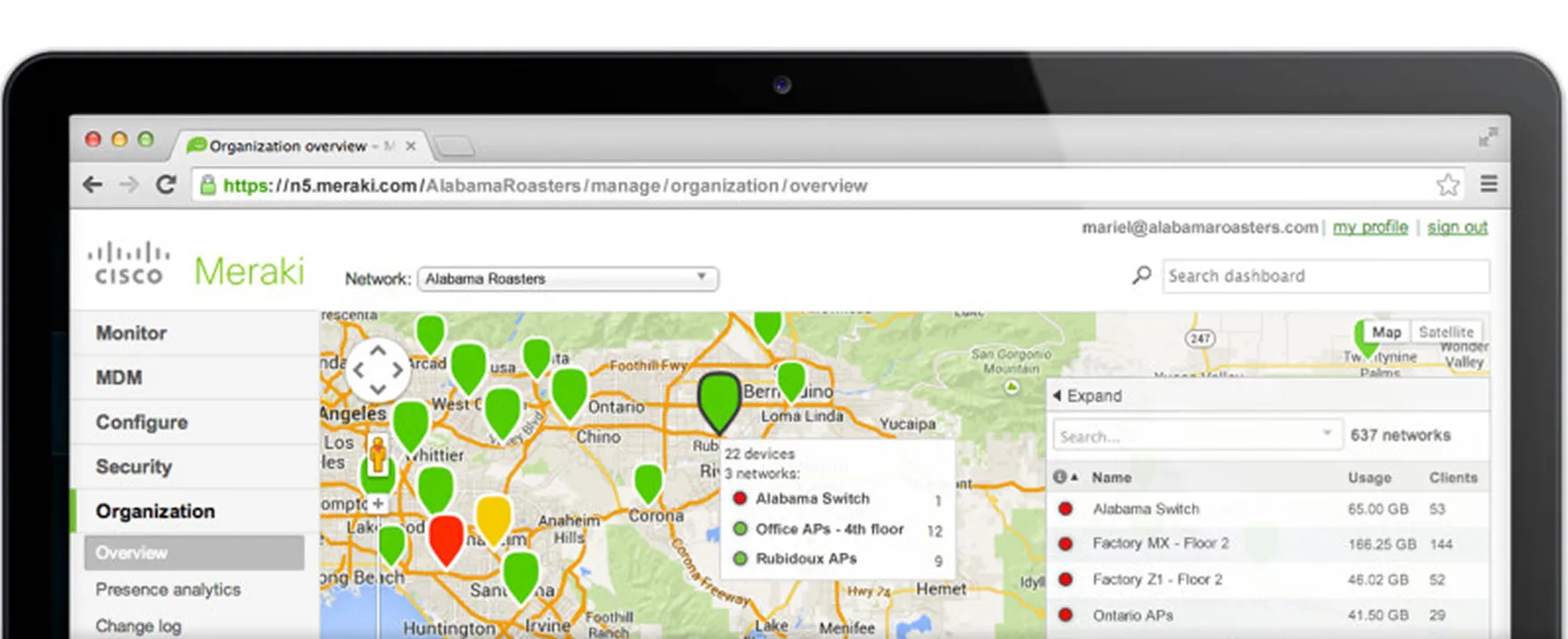
Task: Click the map pan control
Action: (x=378, y=369)
